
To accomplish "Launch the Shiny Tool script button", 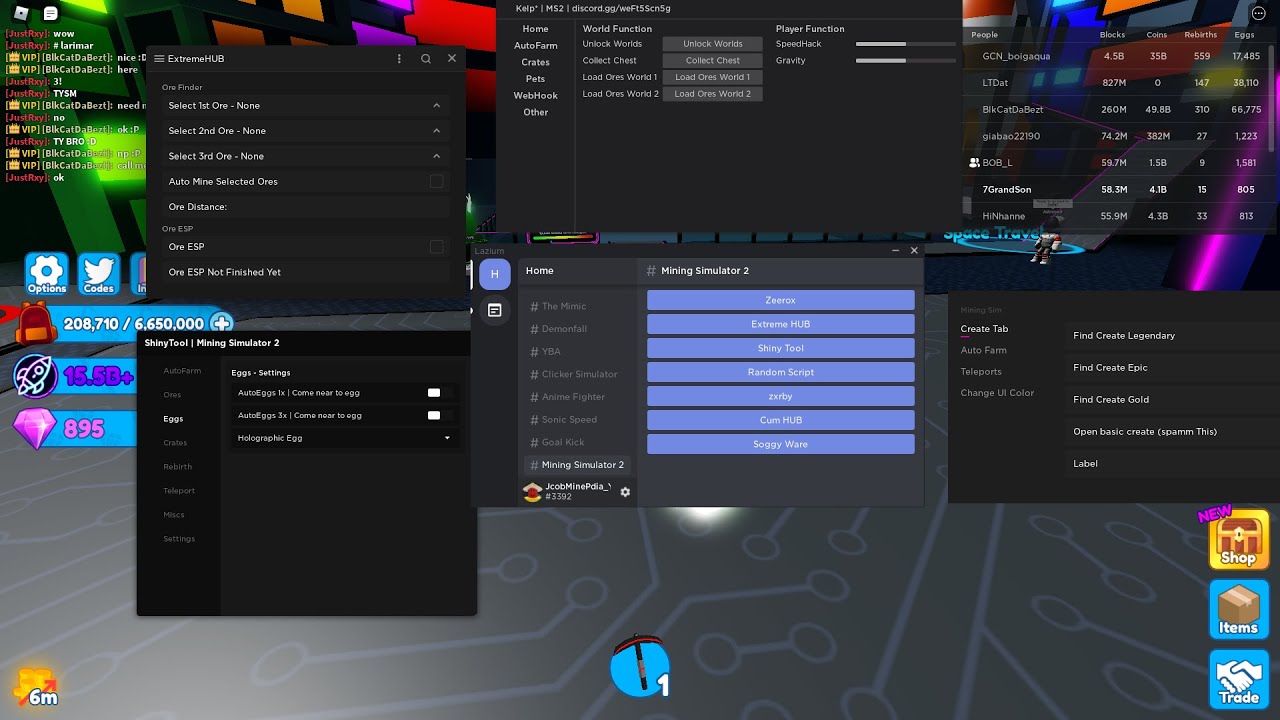I will [781, 348].
